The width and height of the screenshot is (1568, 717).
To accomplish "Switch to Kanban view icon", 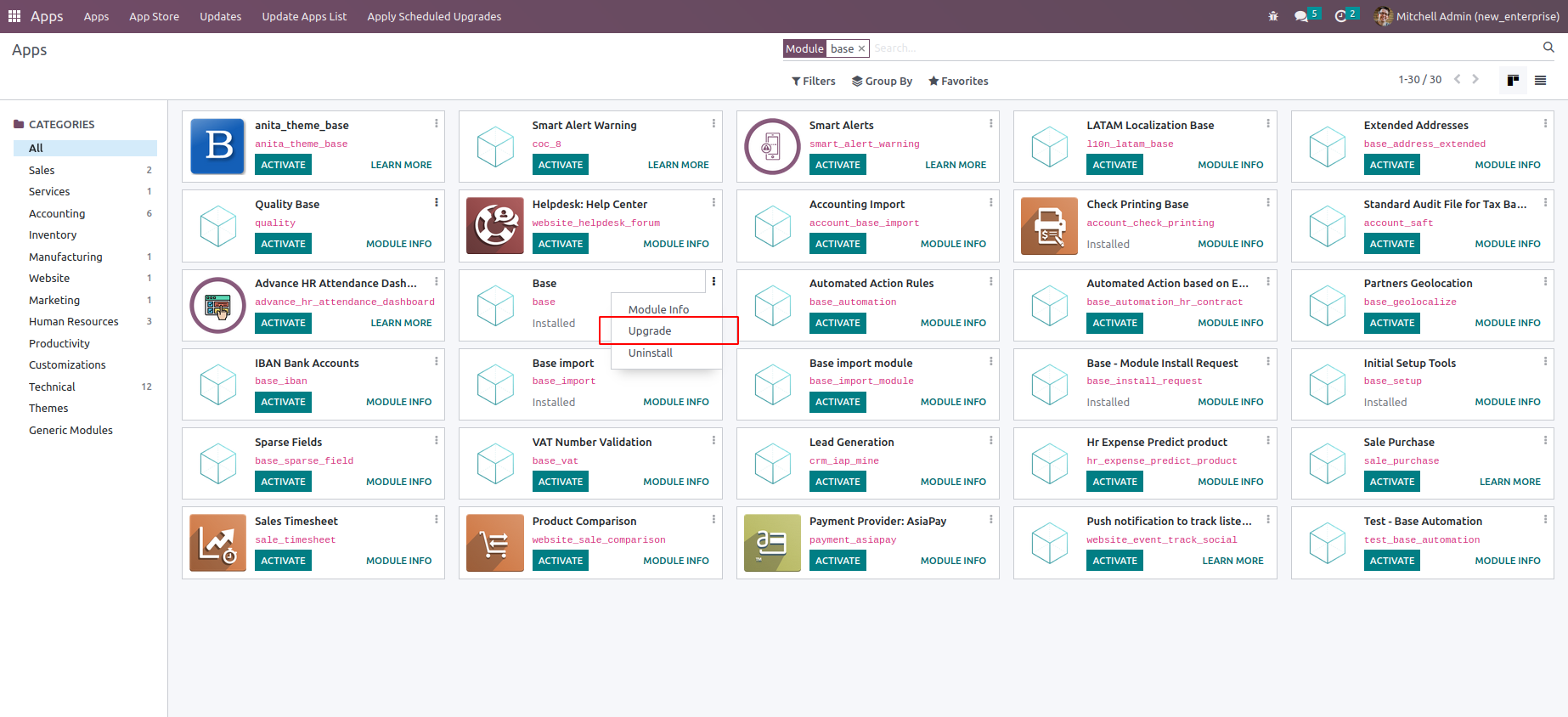I will point(1513,80).
